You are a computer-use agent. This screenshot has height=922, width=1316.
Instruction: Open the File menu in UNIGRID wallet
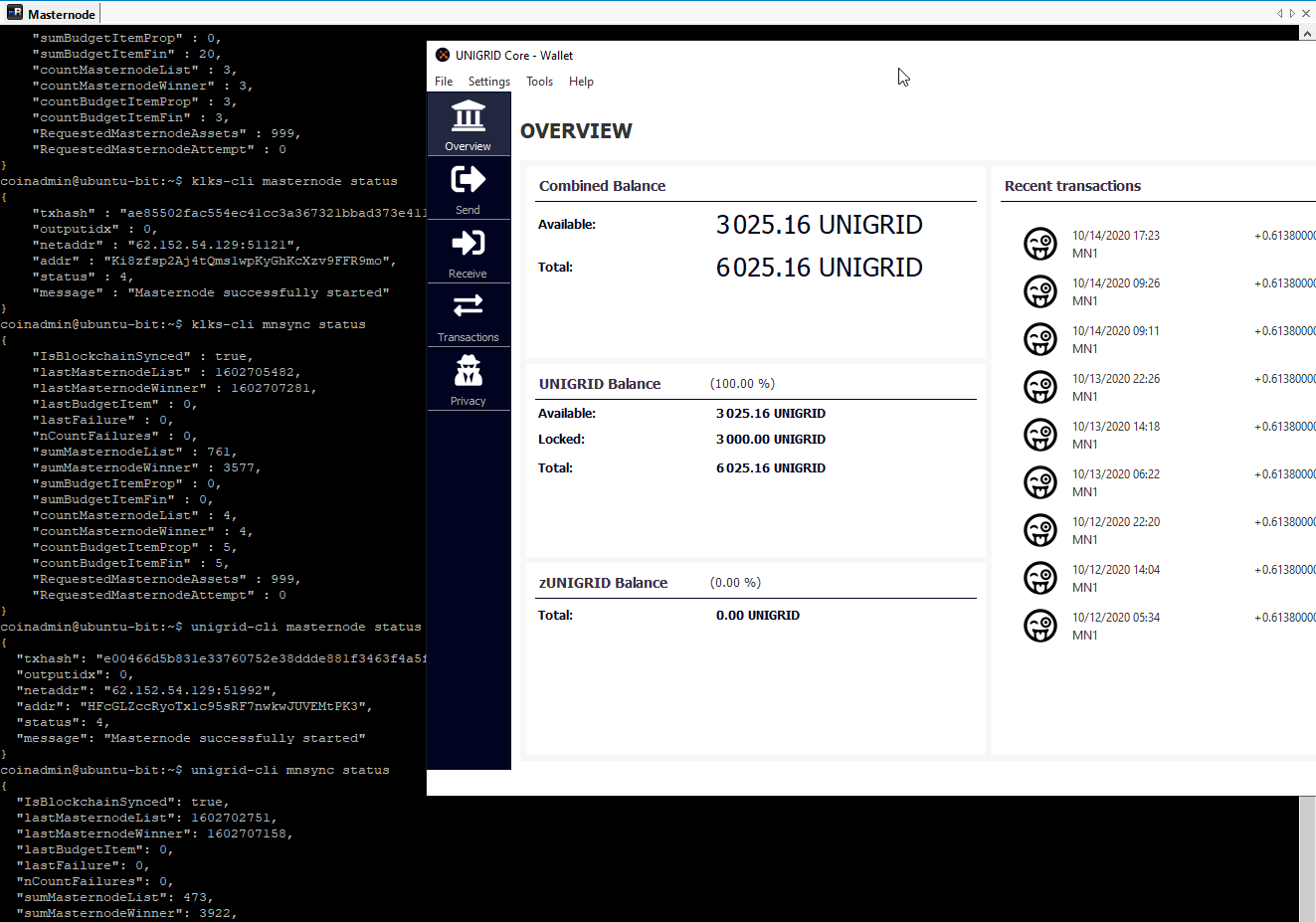coord(444,82)
